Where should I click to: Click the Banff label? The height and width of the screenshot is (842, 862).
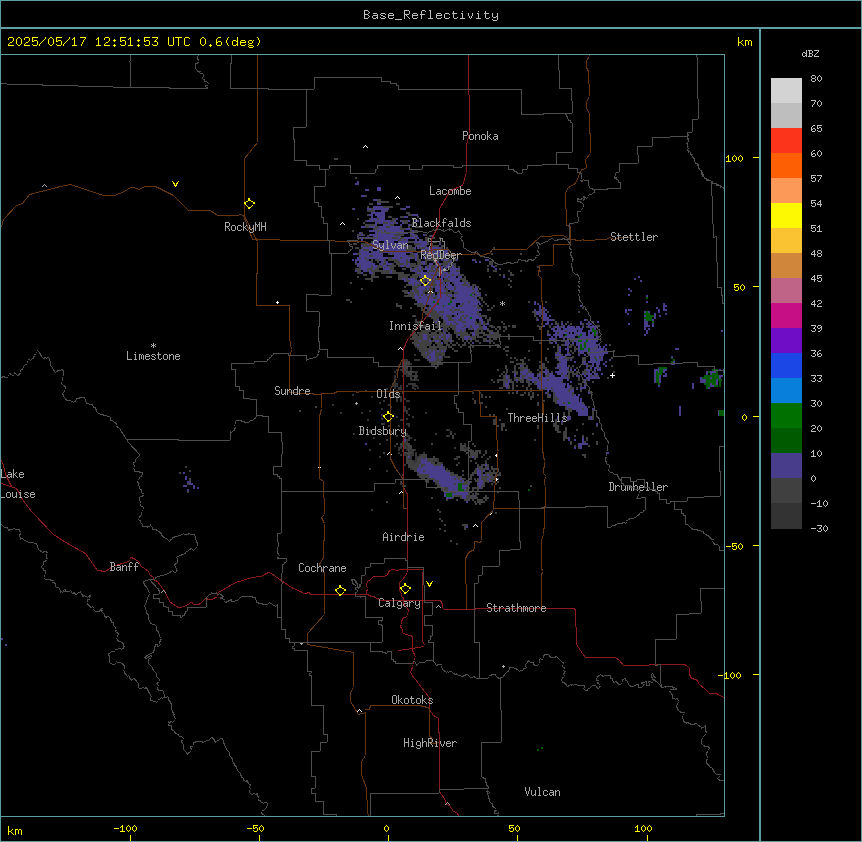(x=124, y=567)
